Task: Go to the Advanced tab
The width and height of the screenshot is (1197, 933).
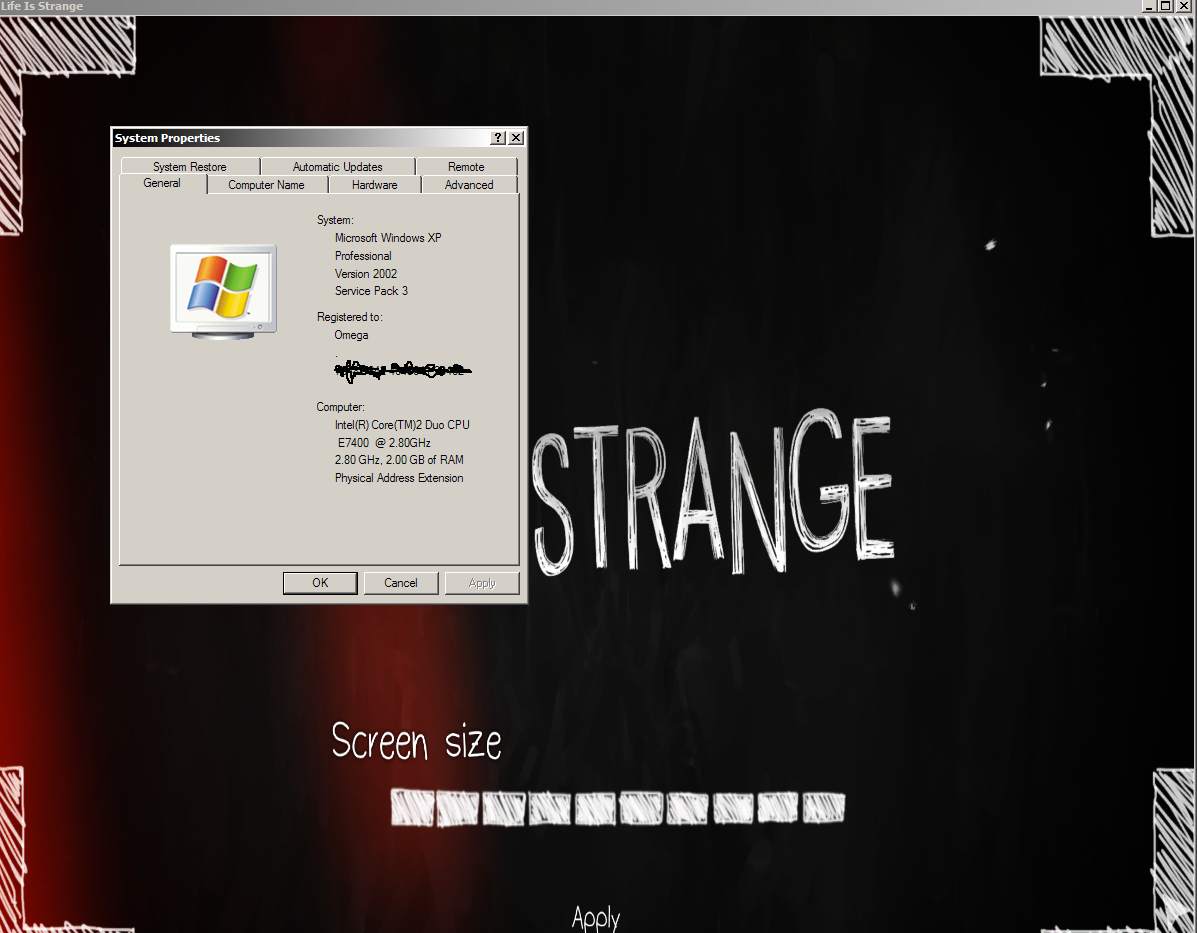Action: coord(469,185)
